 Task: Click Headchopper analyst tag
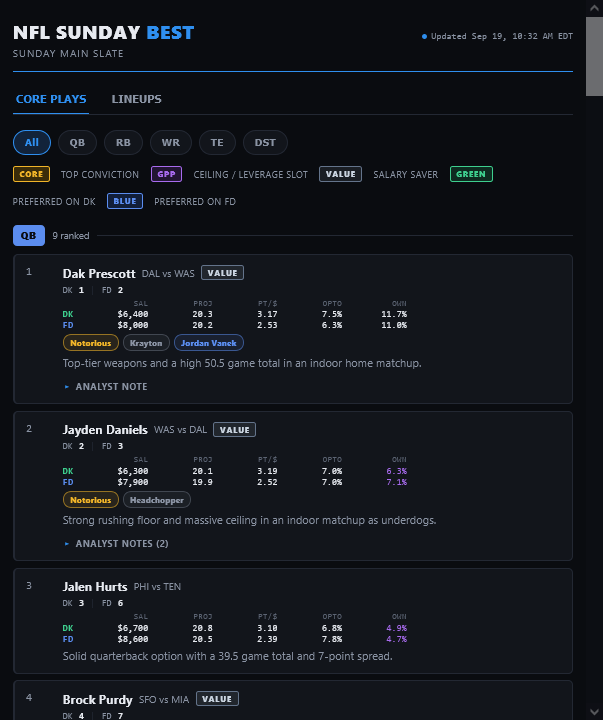[157, 500]
